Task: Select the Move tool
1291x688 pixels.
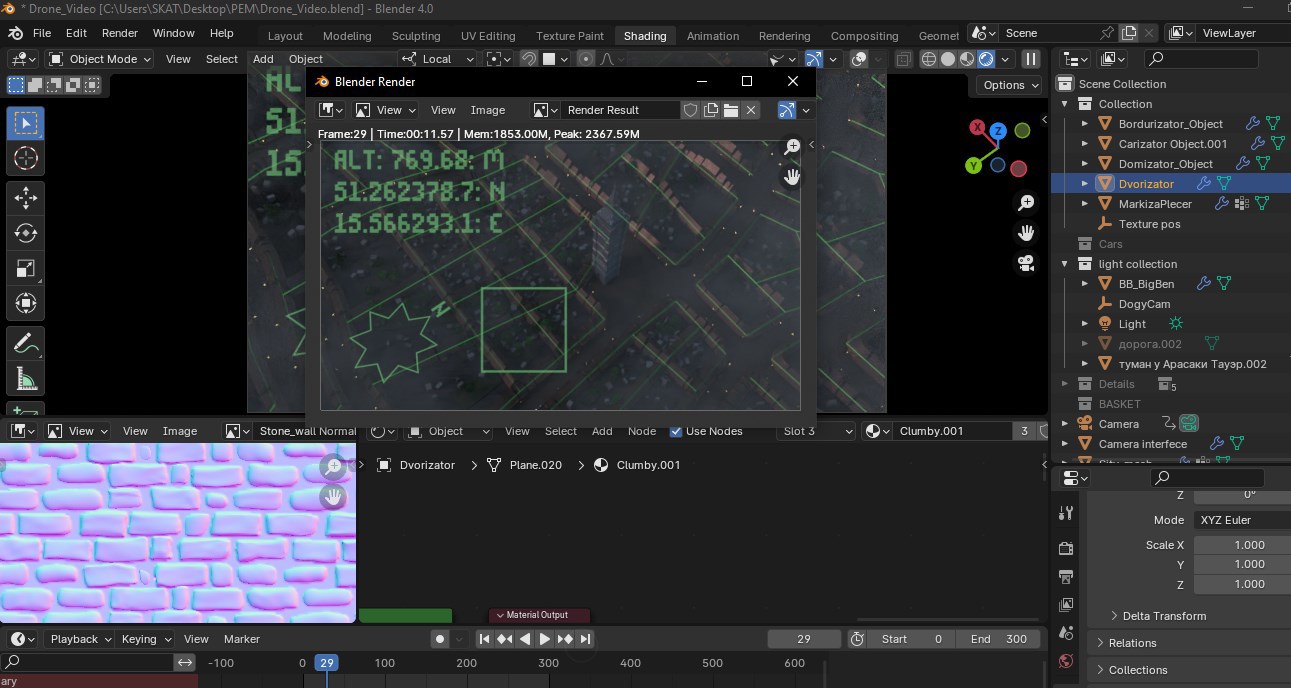Action: point(26,199)
